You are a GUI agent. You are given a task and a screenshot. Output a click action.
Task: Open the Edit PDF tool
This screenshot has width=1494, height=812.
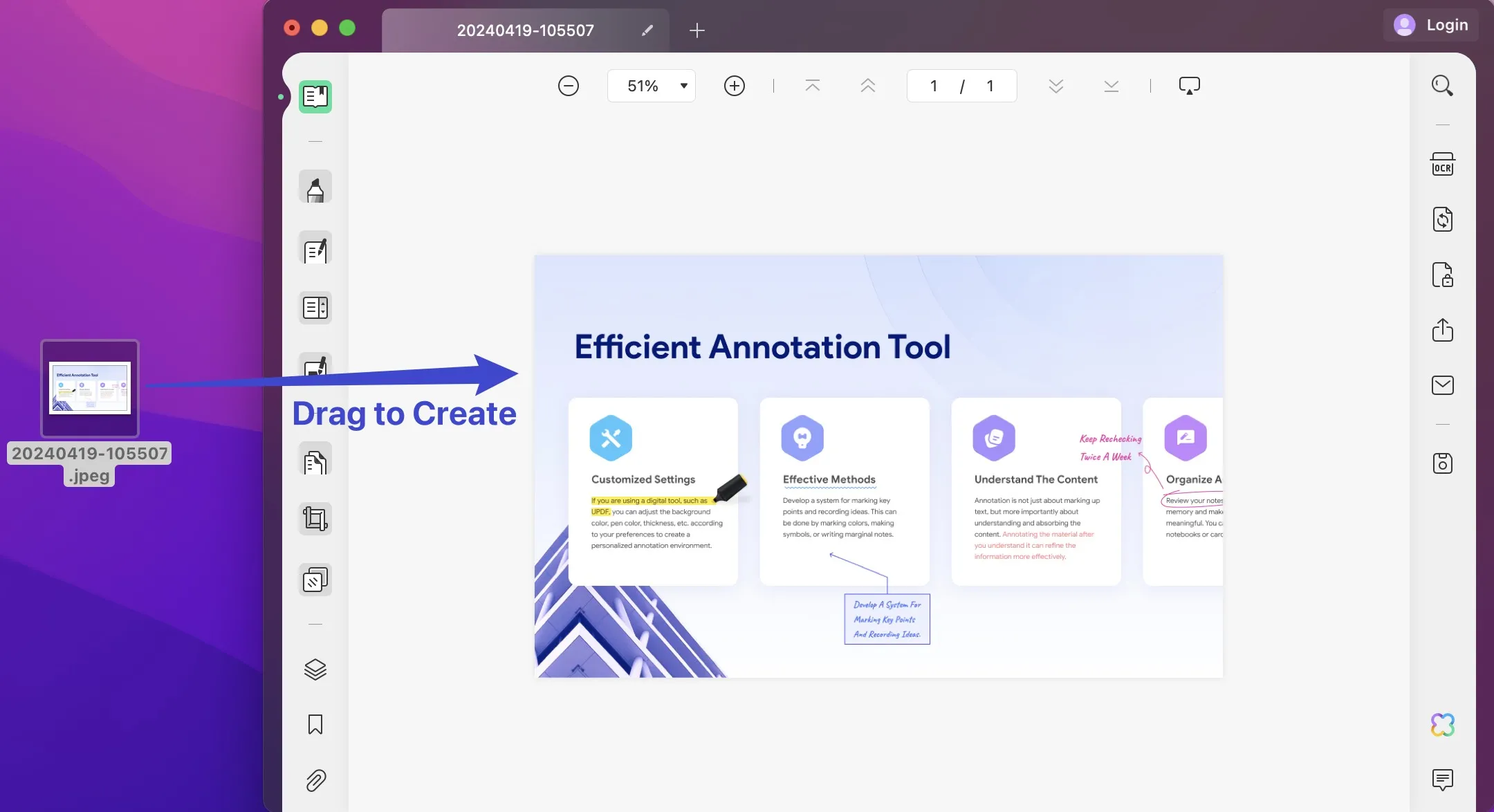click(315, 248)
